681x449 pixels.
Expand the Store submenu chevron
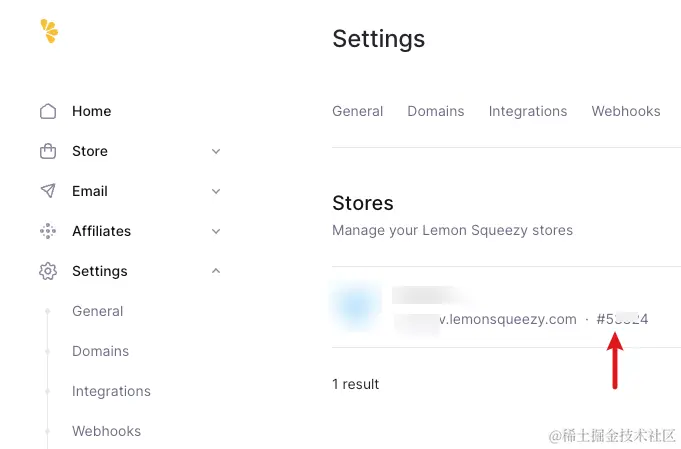click(x=216, y=151)
